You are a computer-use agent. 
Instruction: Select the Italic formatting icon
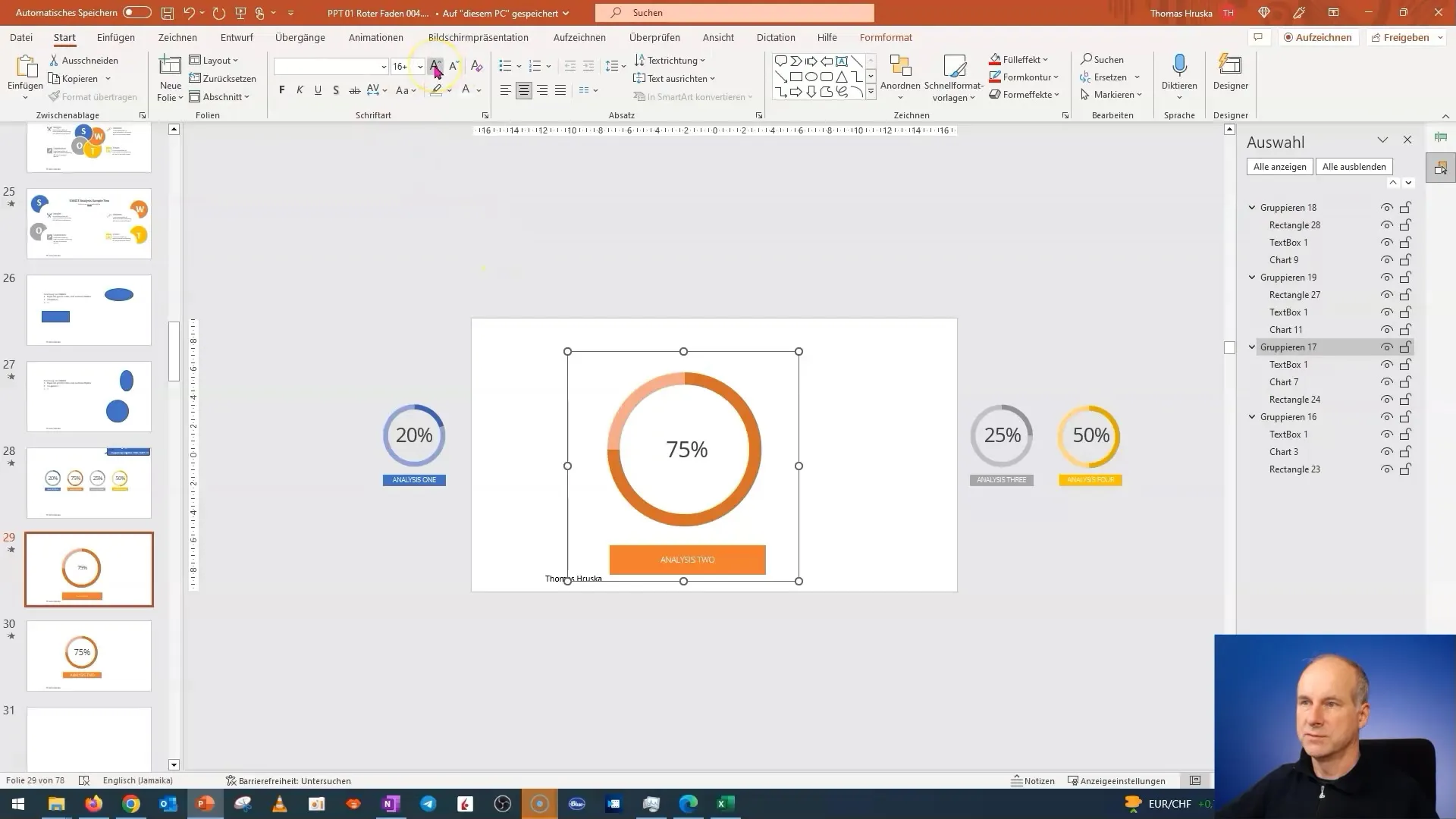coord(299,91)
